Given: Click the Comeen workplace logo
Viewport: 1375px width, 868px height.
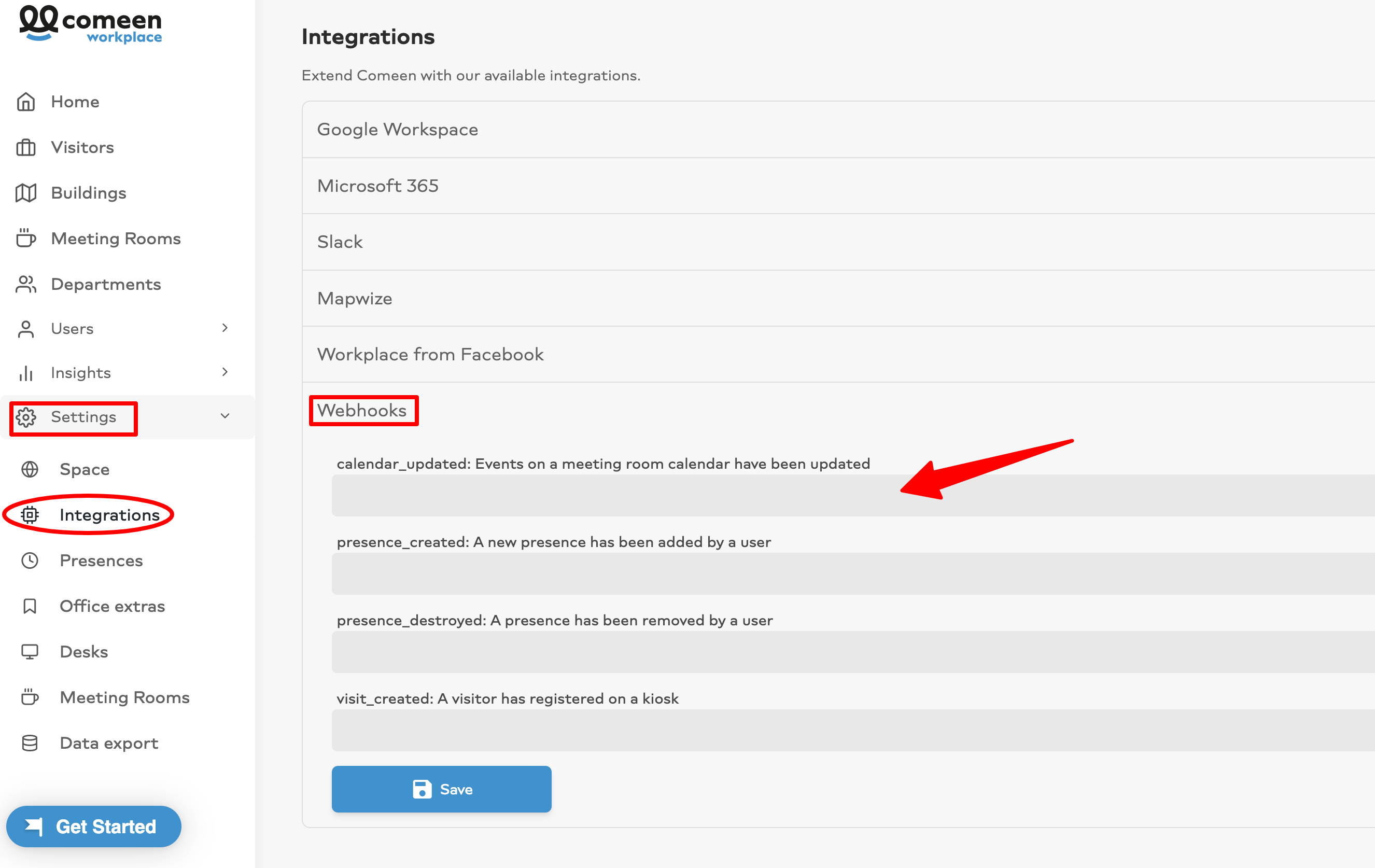Looking at the screenshot, I should (90, 23).
